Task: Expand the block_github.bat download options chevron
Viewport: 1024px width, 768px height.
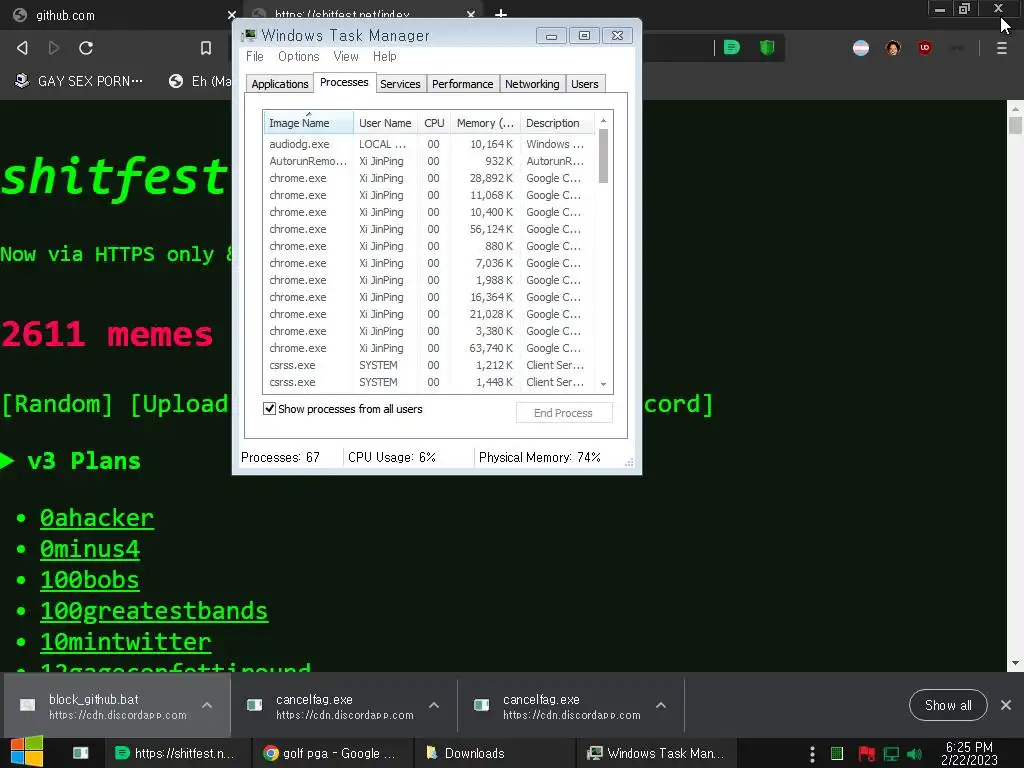Action: pos(207,705)
